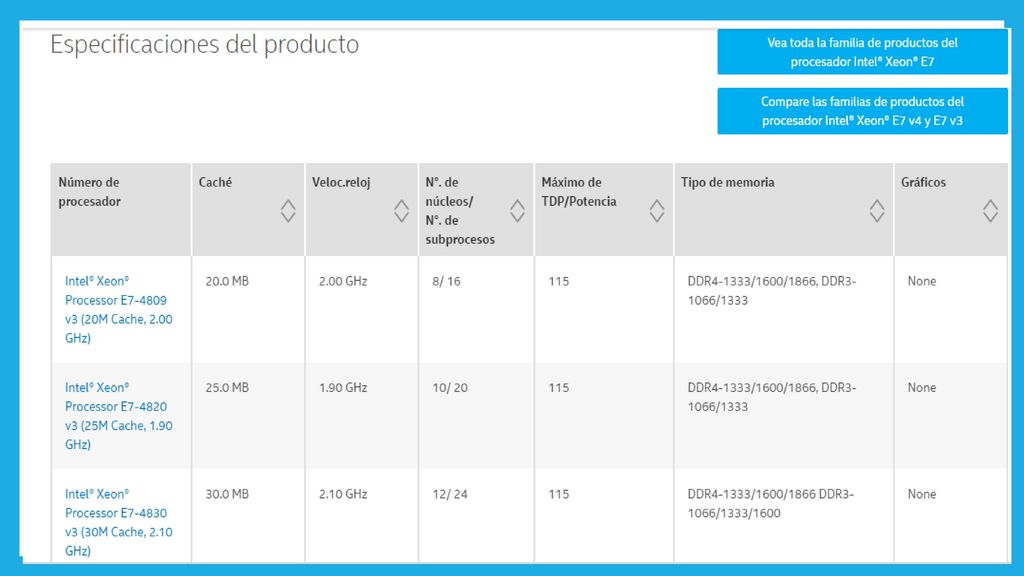Image resolution: width=1024 pixels, height=576 pixels.
Task: Select 'None' graphics in E7-4830 row
Action: tap(921, 494)
